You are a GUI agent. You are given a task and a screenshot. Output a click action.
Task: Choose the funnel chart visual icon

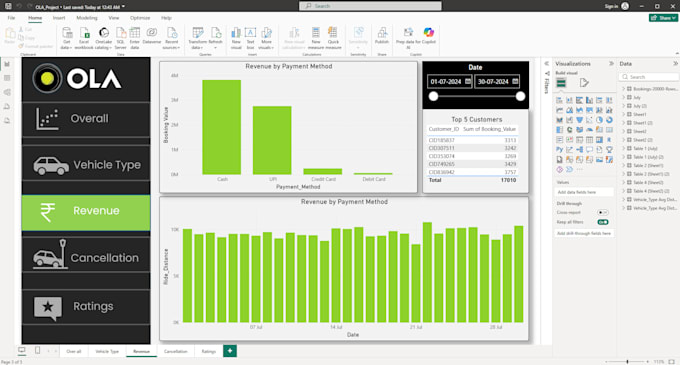(x=579, y=120)
